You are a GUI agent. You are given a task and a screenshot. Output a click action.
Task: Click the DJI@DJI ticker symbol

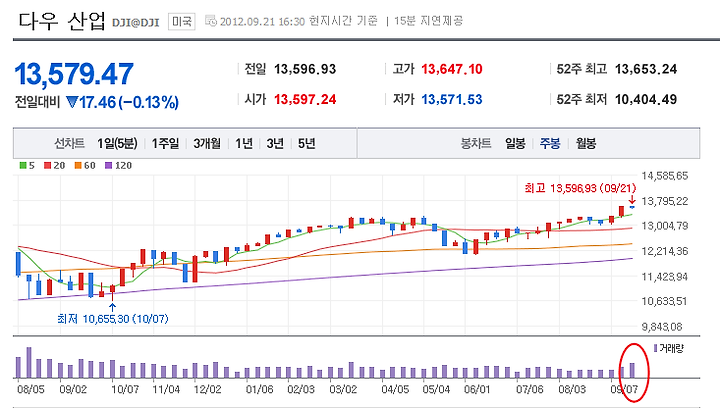(135, 23)
